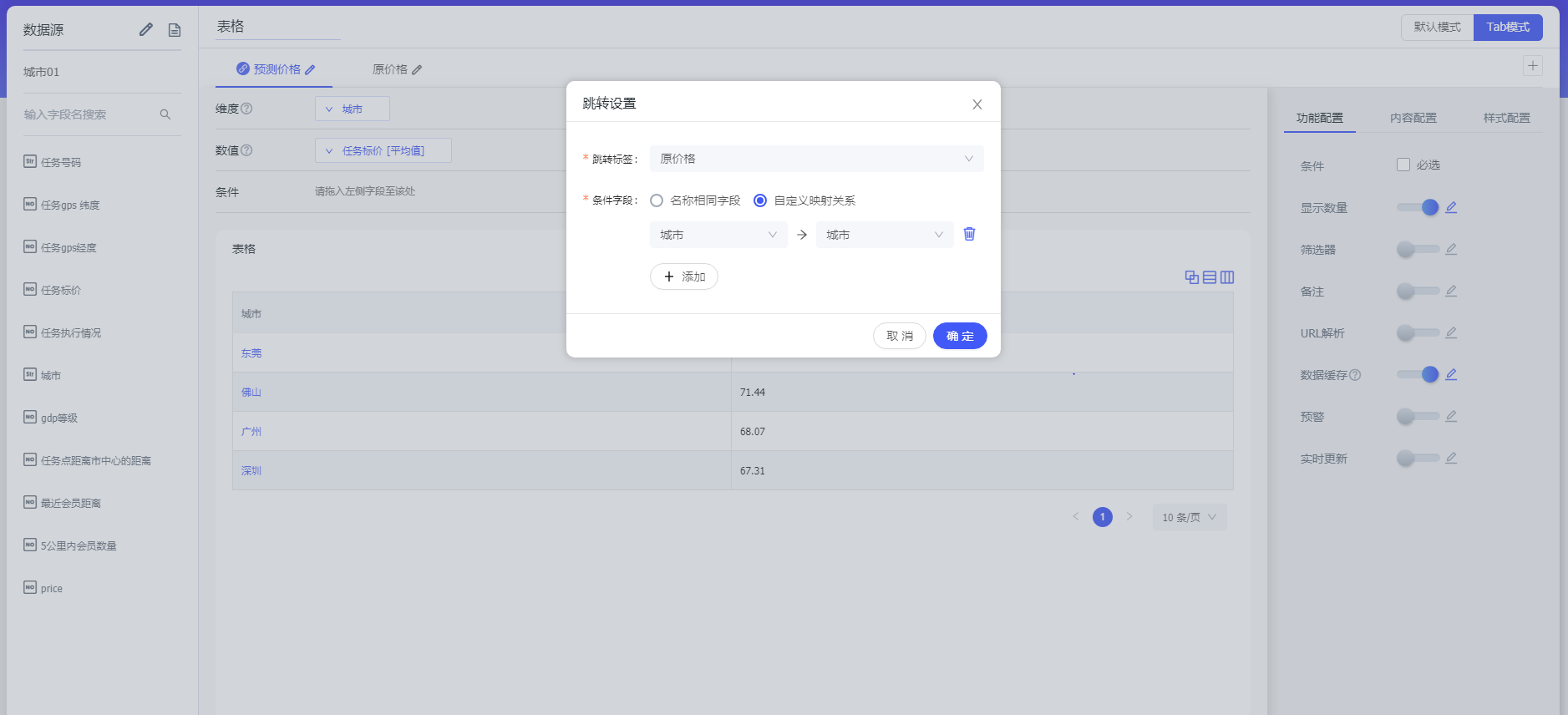Click the 确定 confirm button

tap(960, 336)
